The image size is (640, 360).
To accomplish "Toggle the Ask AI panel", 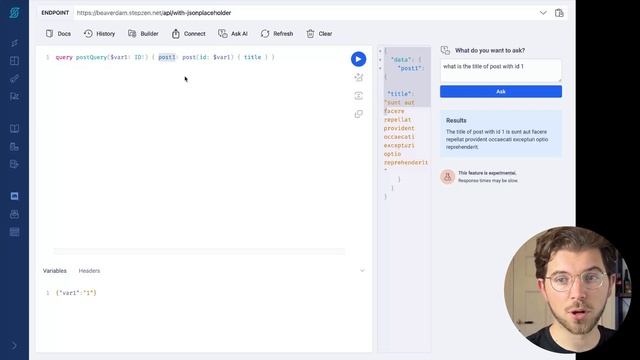I will coord(233,34).
